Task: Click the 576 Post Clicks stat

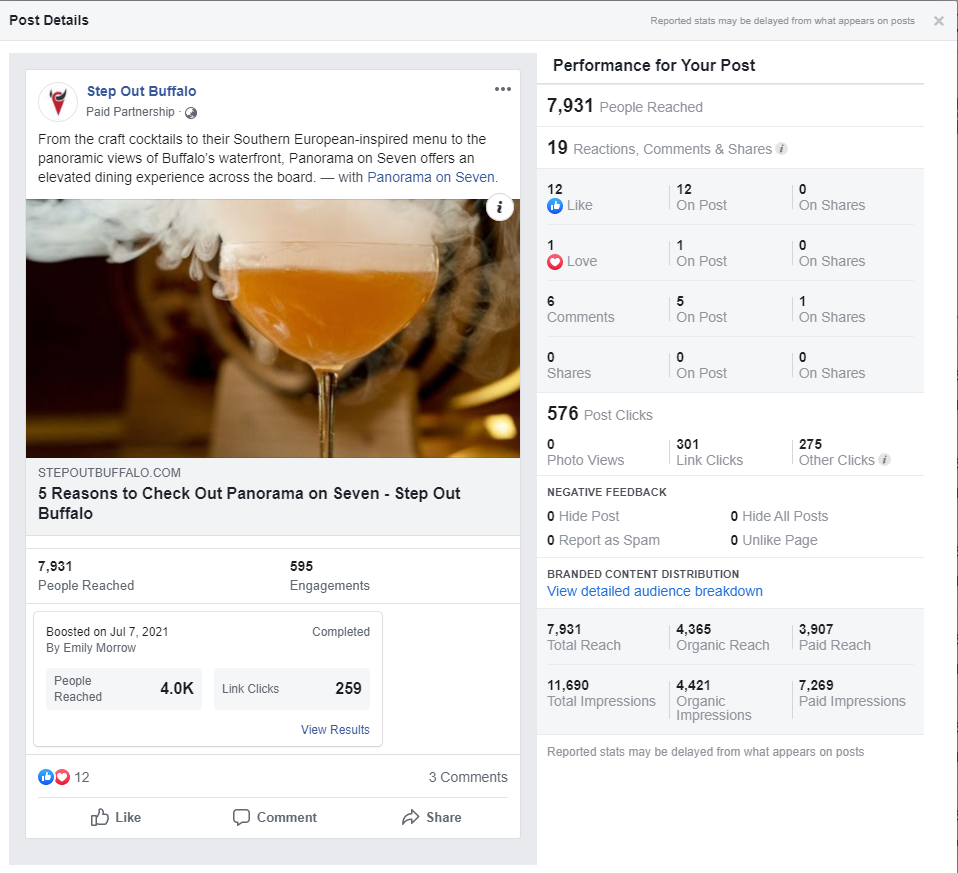Action: click(600, 414)
